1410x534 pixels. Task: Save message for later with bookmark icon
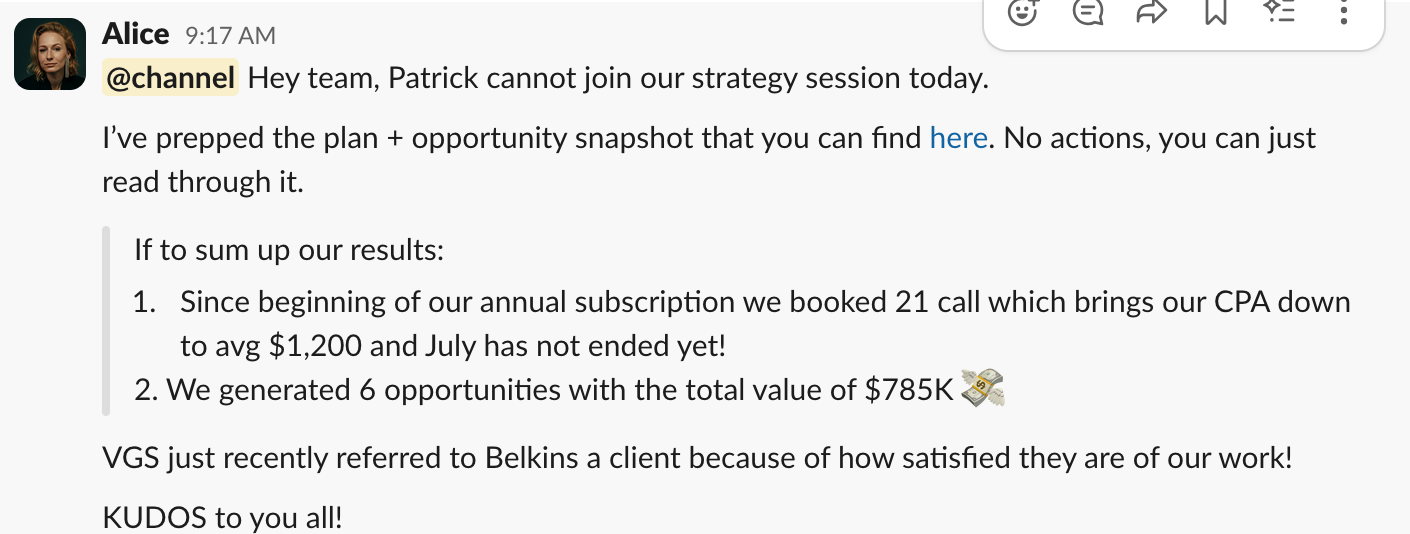pyautogui.click(x=1215, y=12)
